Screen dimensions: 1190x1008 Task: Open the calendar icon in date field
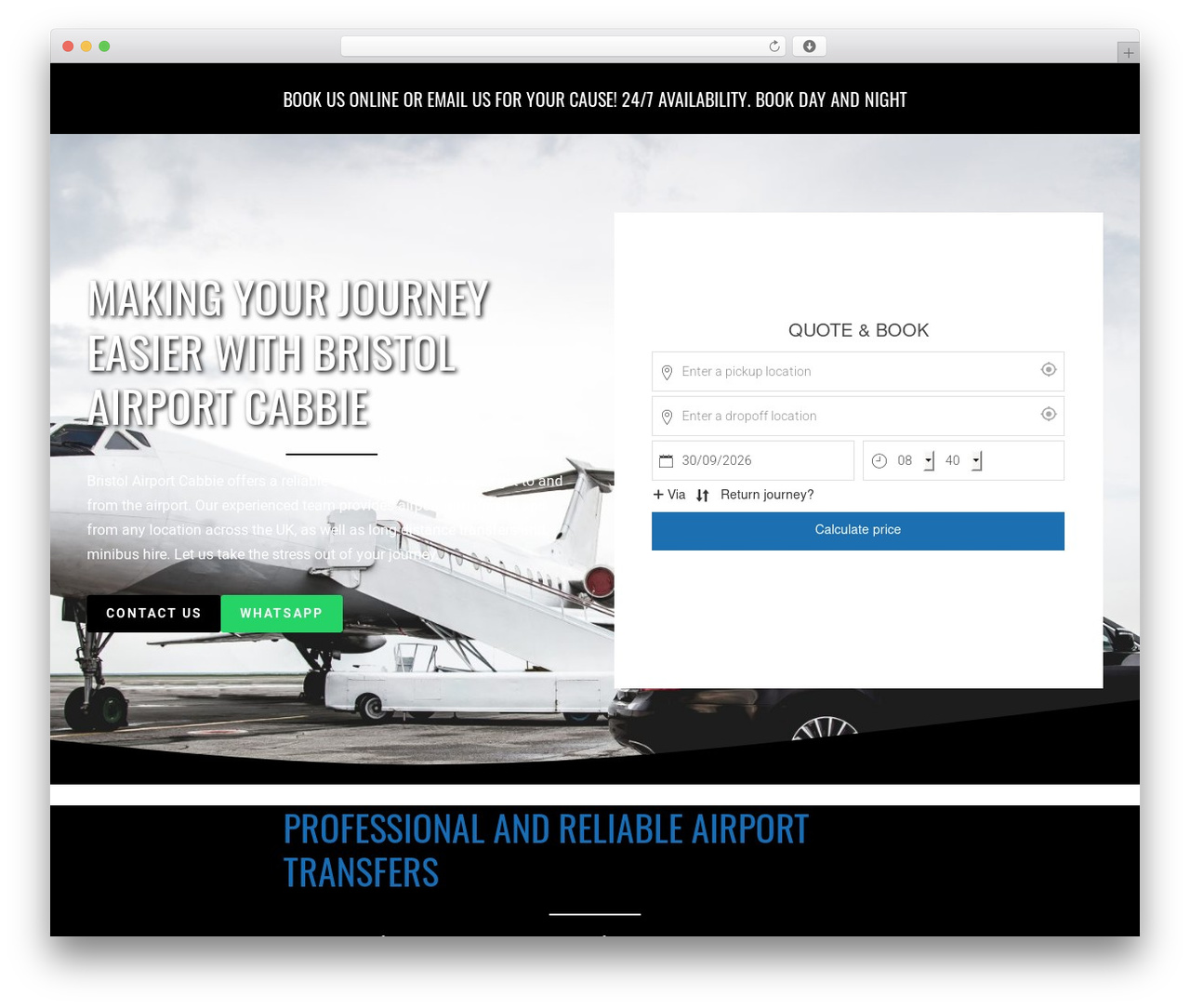[x=666, y=461]
